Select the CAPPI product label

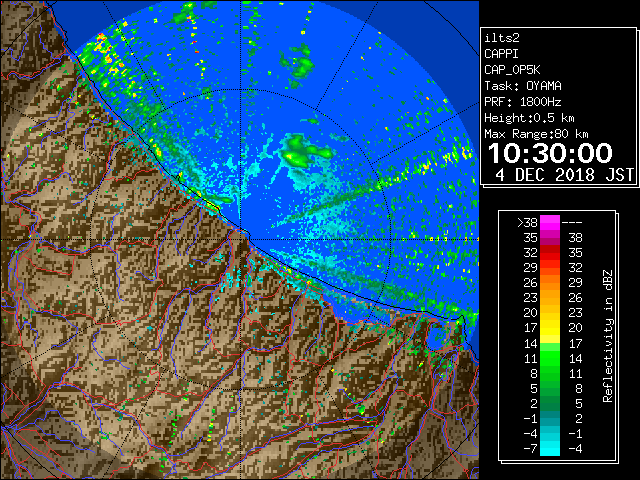[x=501, y=54]
